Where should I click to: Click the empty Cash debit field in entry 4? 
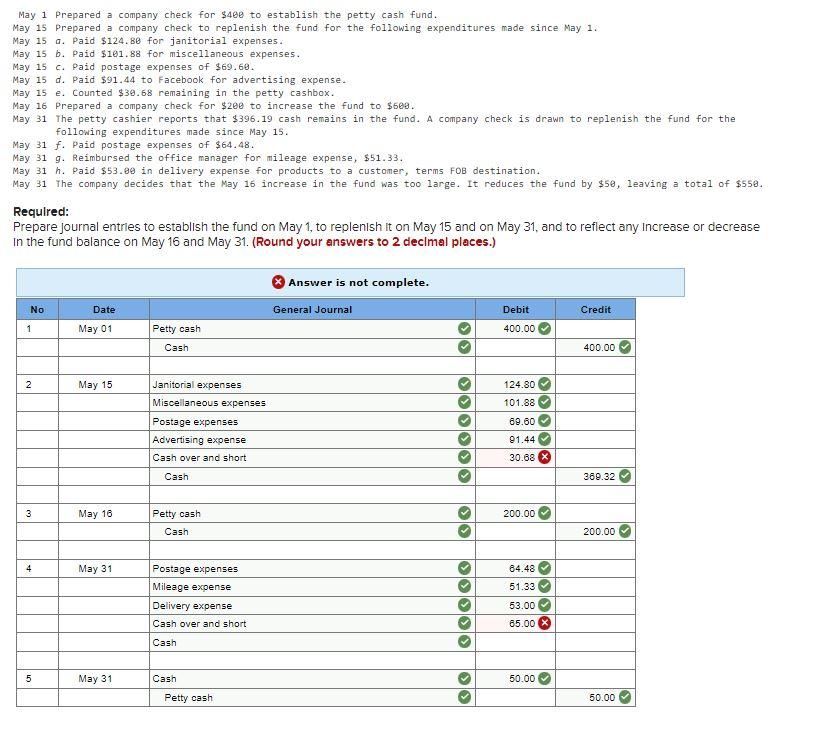[x=516, y=643]
